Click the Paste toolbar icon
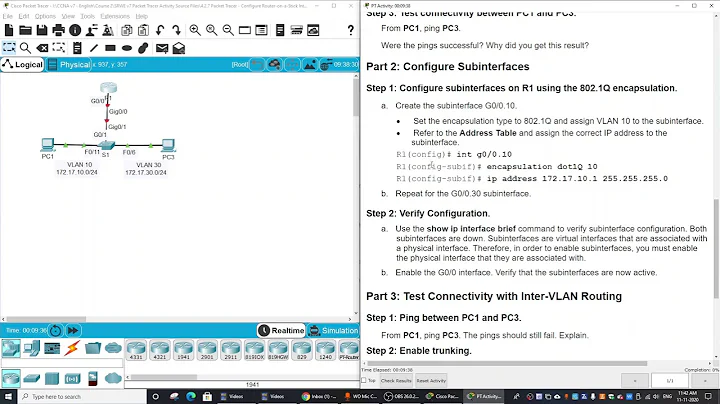This screenshot has width=720, height=404. [143, 30]
